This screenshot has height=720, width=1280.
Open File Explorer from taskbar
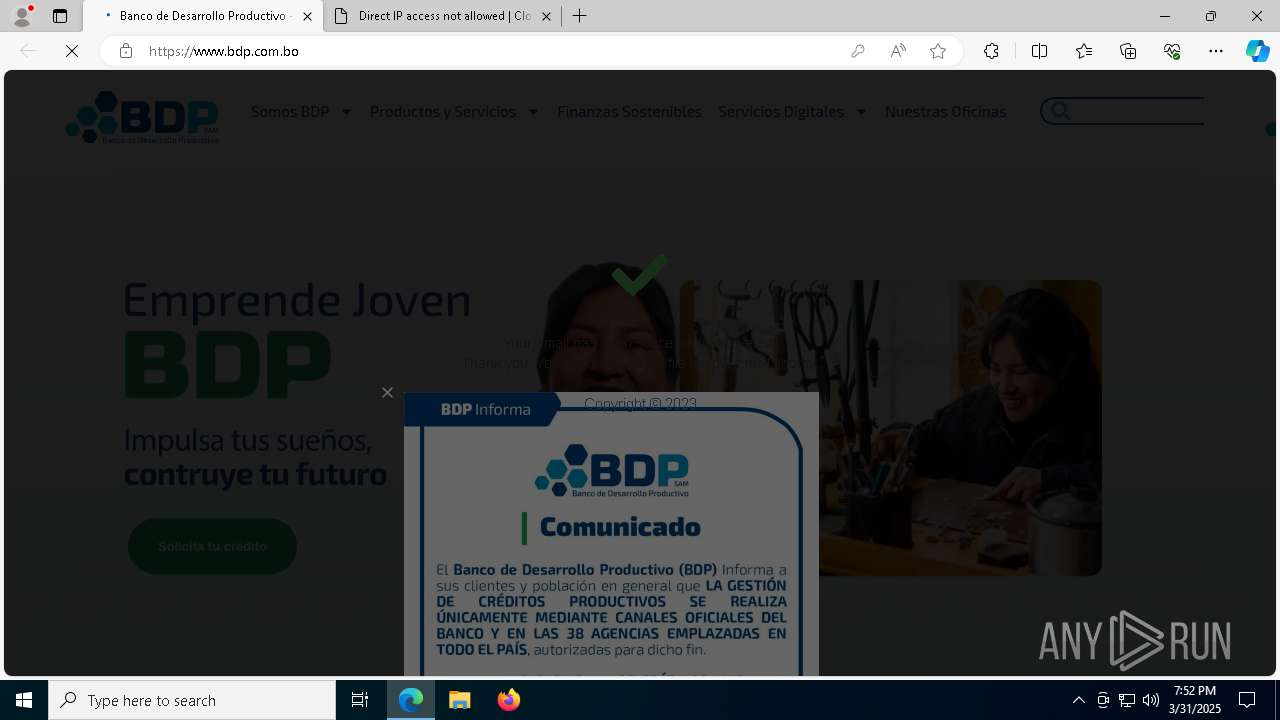coord(460,700)
